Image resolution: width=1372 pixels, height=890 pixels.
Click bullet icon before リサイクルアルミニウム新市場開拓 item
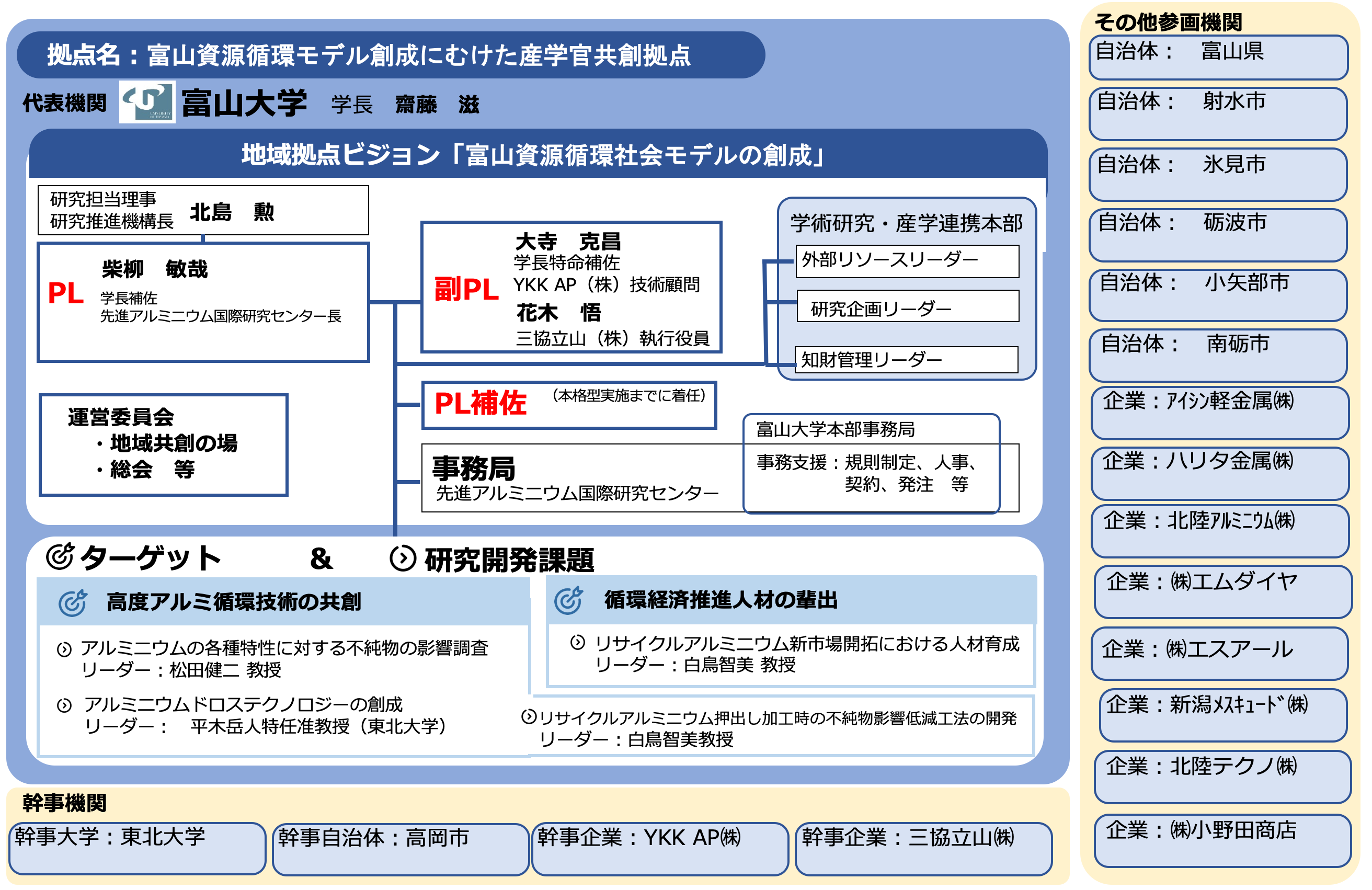[x=578, y=643]
